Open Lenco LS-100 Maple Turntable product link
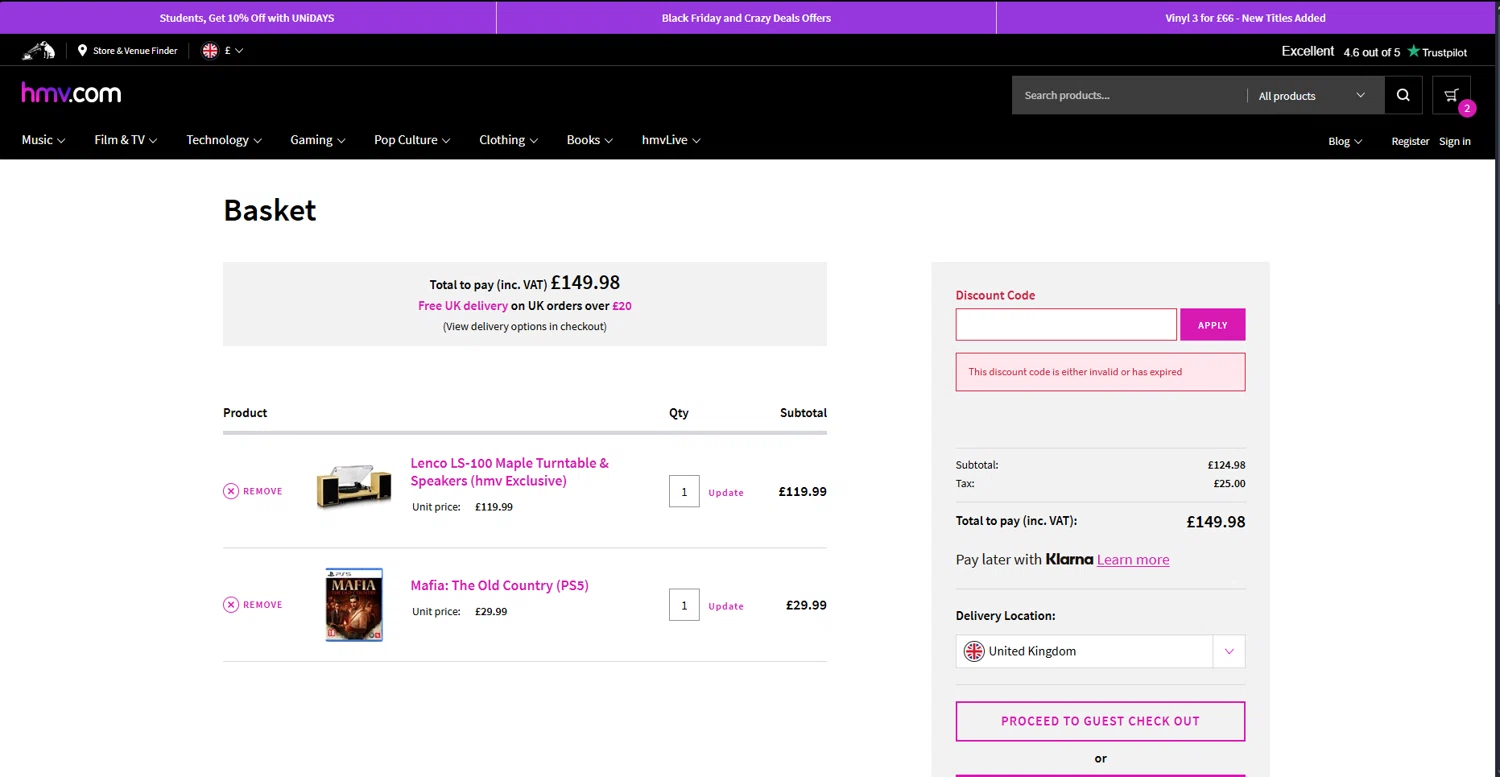1500x777 pixels. (509, 472)
